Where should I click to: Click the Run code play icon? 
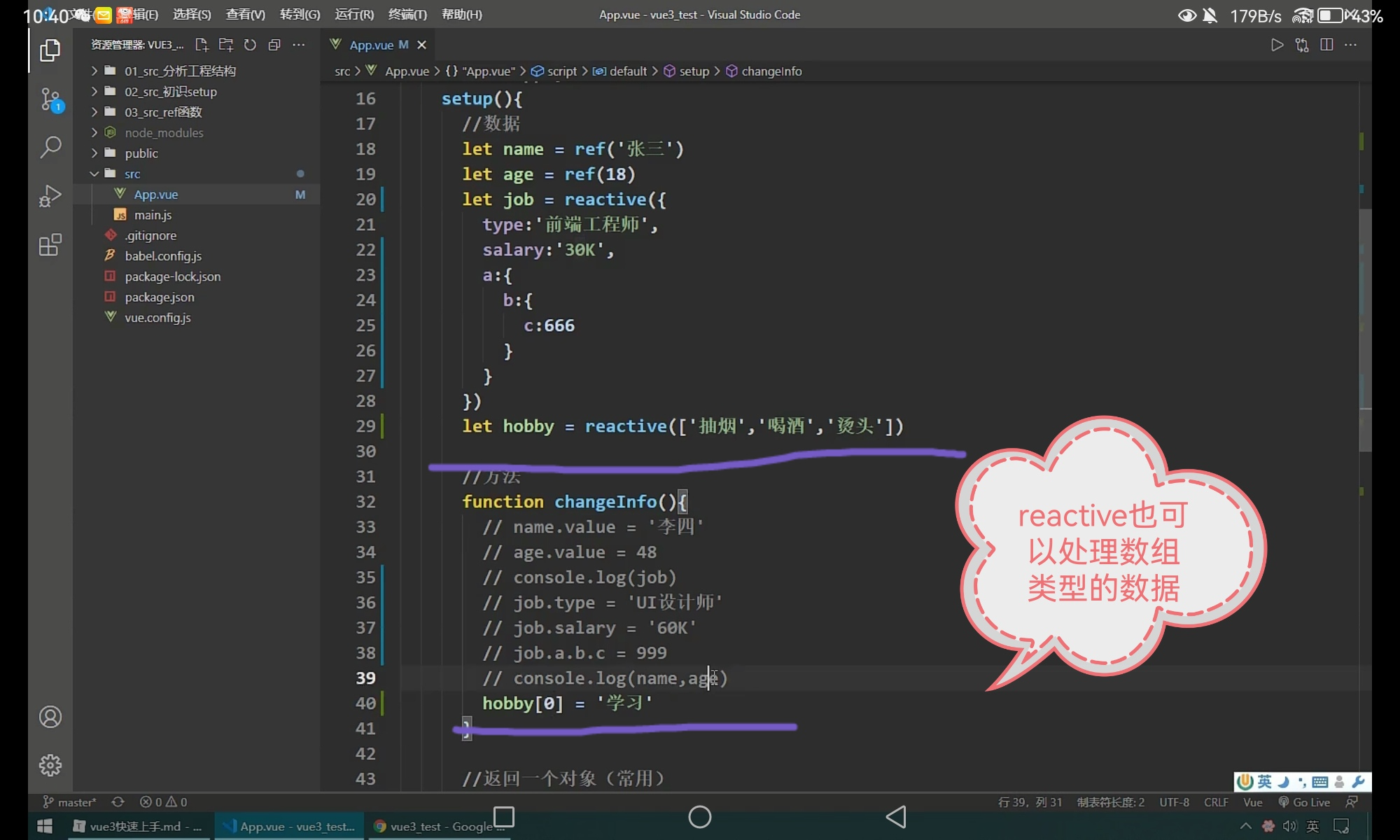click(x=1277, y=45)
